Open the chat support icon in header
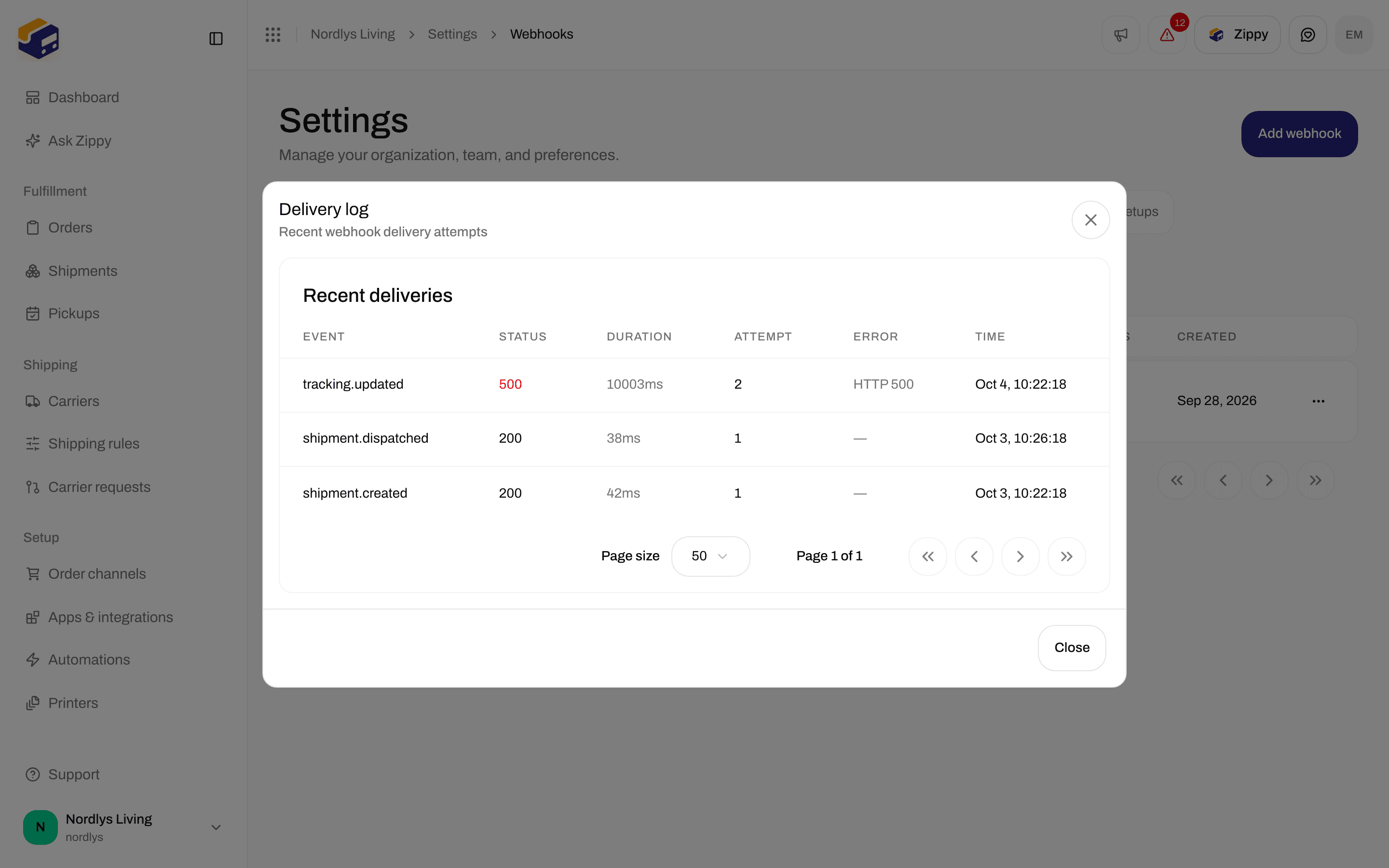The width and height of the screenshot is (1389, 868). (1307, 34)
